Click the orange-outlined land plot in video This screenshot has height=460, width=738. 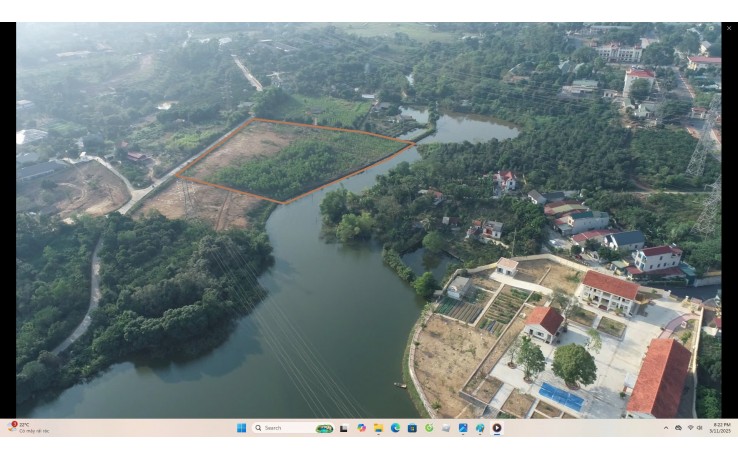tap(295, 160)
